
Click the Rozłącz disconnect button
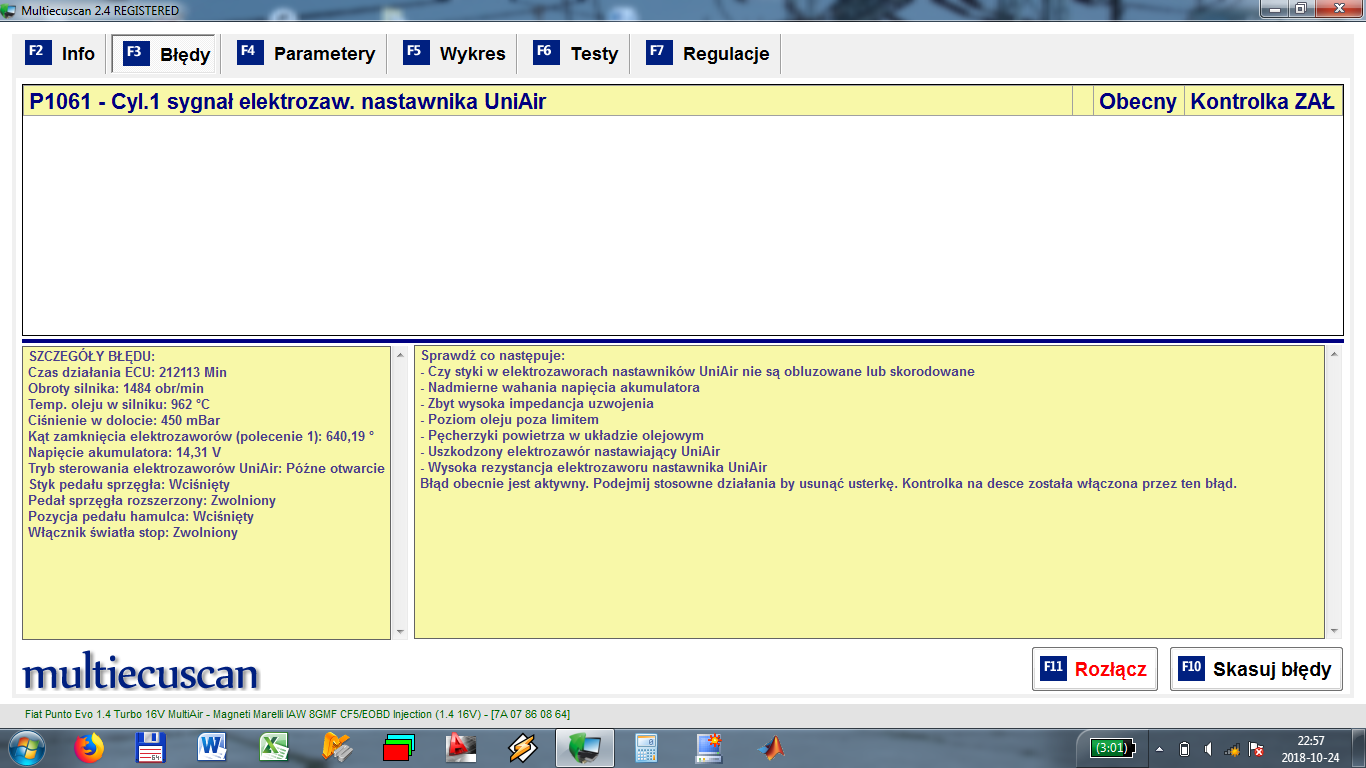[x=1094, y=669]
